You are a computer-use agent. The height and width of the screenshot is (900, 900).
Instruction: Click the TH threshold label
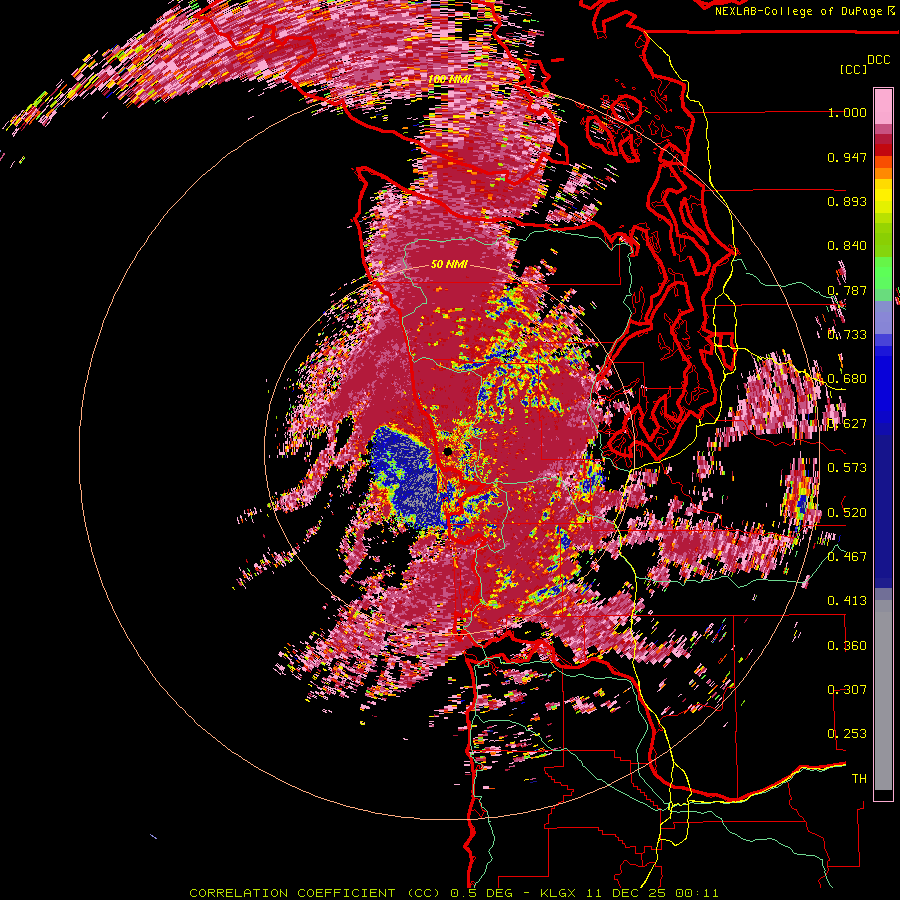[859, 779]
